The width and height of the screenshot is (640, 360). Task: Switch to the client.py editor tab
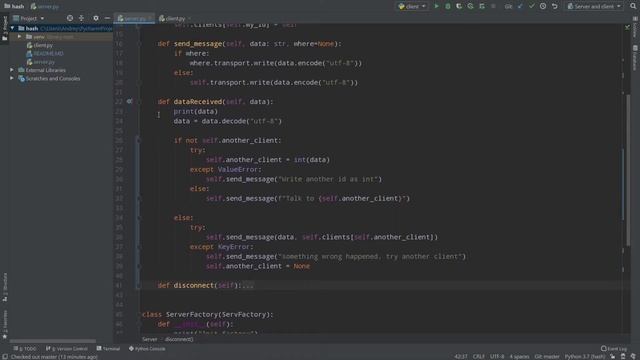[175, 18]
